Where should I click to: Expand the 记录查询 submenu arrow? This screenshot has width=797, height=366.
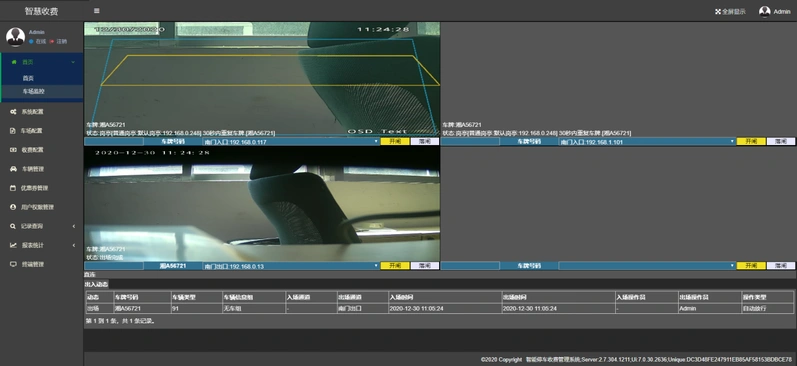coord(74,226)
